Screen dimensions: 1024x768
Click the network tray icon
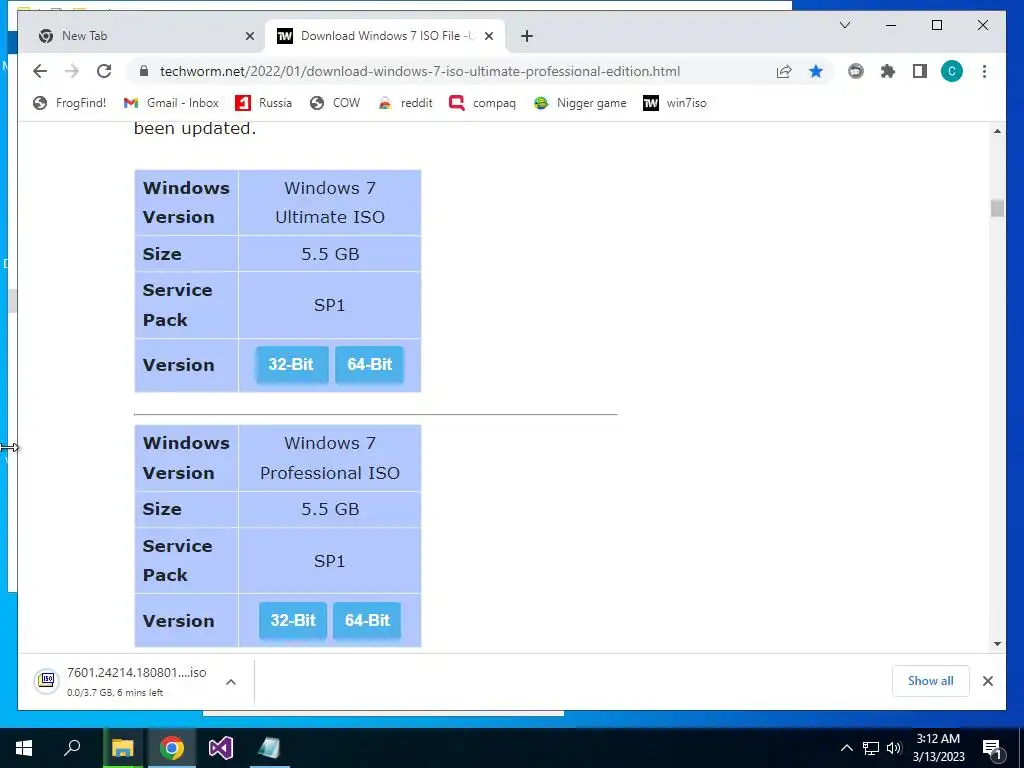point(871,748)
